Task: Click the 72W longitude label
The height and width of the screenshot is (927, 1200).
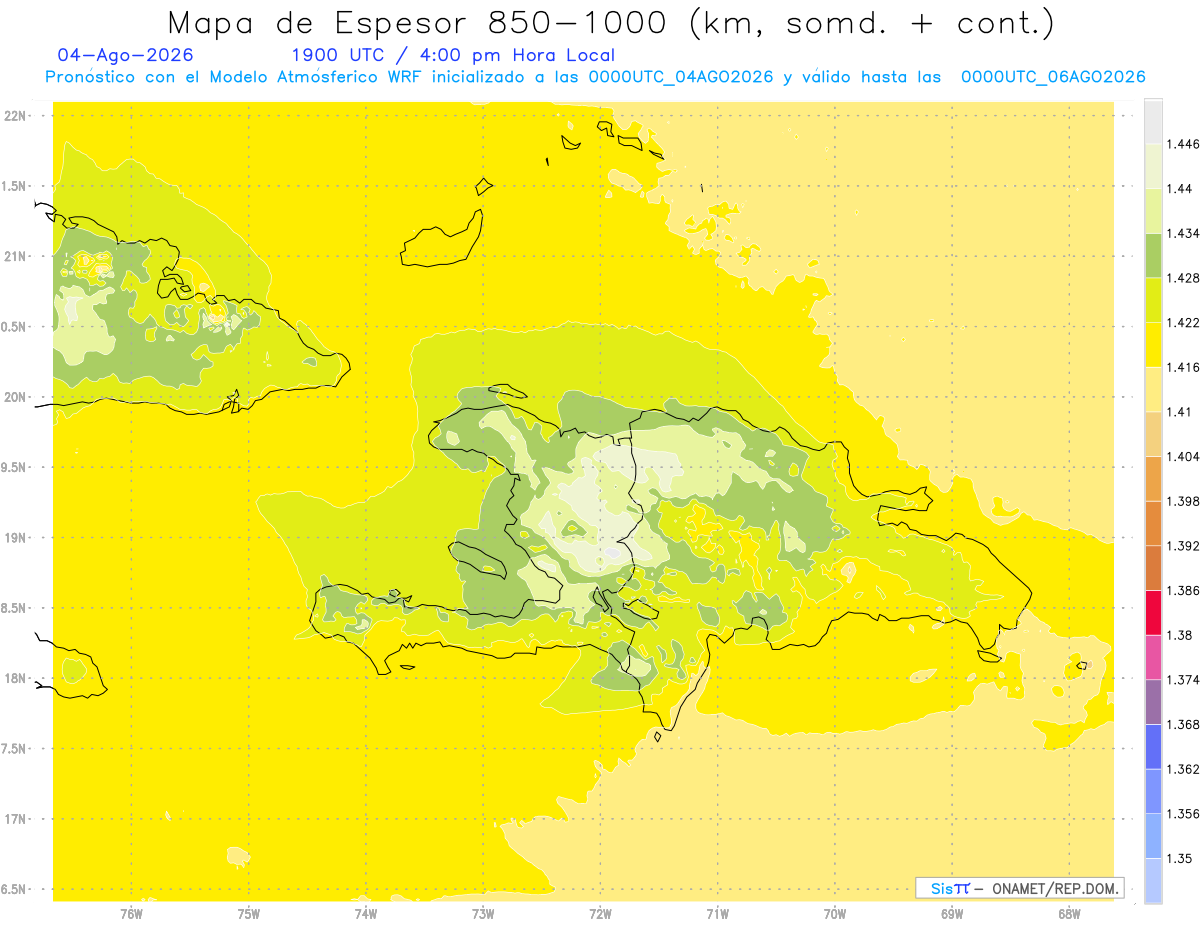Action: 600,914
